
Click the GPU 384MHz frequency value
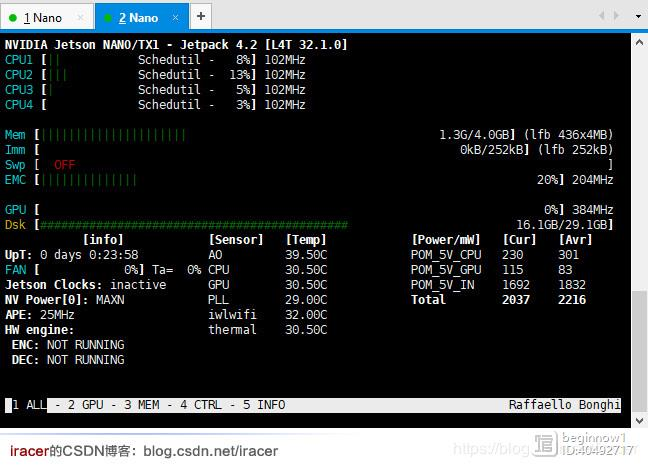pos(593,210)
